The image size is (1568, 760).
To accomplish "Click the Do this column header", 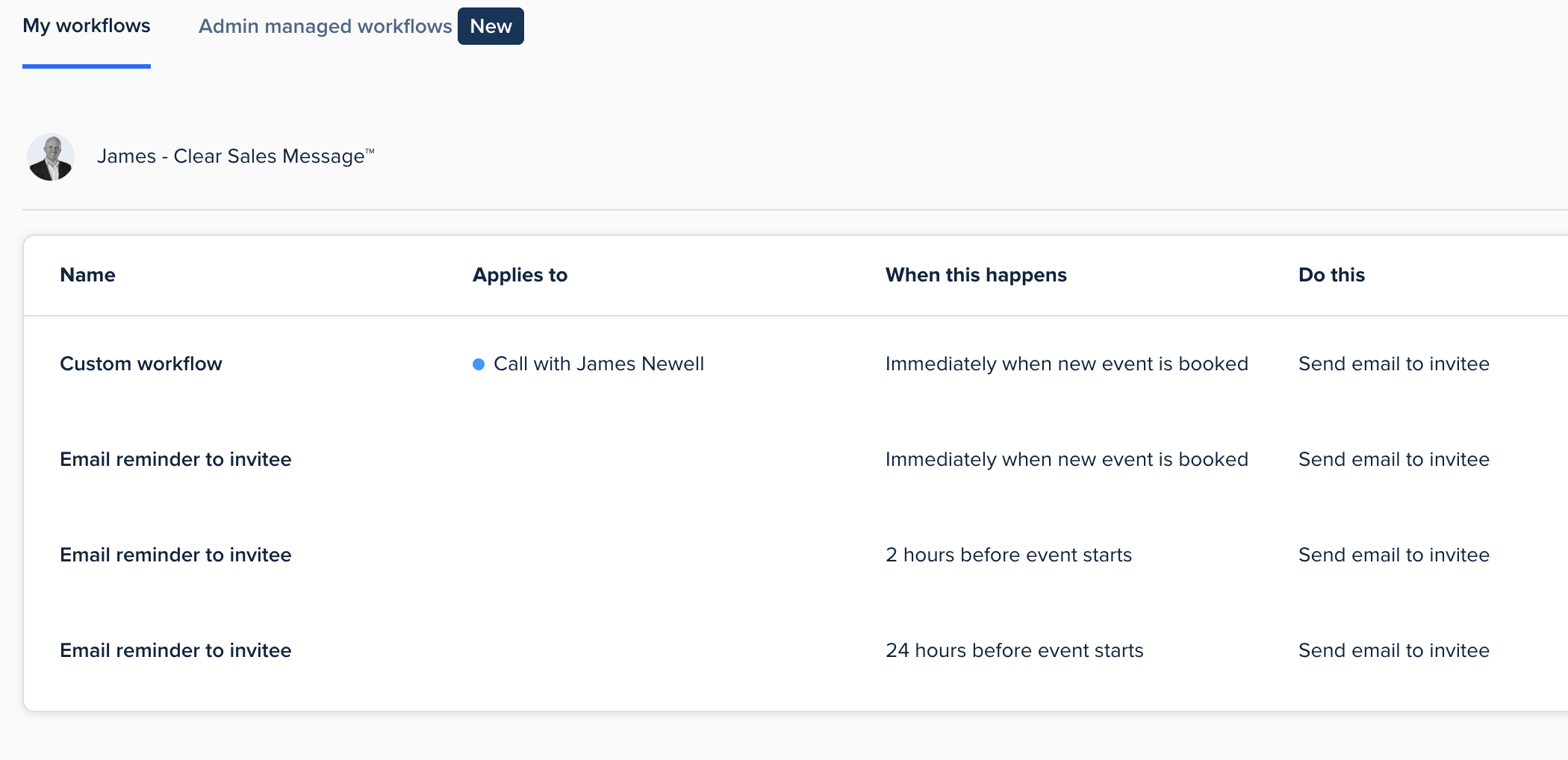I will coord(1331,275).
